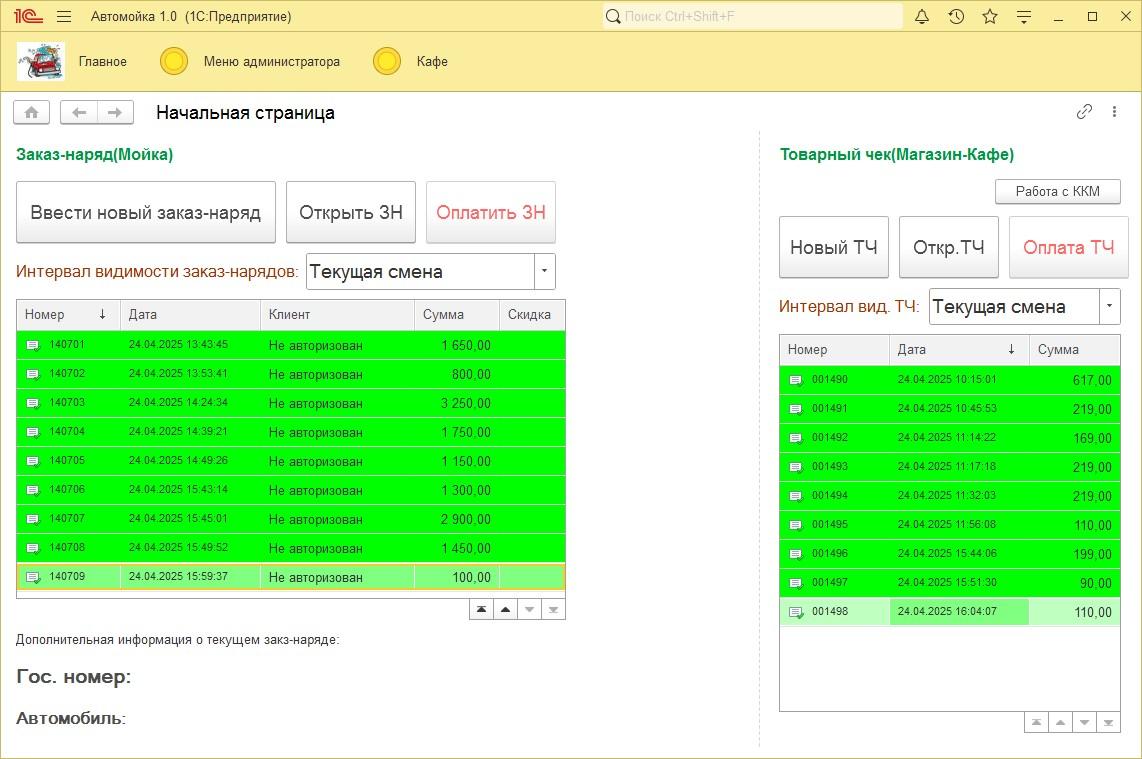Viewport: 1142px width, 759px height.
Task: Click the favorites star icon
Action: pyautogui.click(x=990, y=17)
